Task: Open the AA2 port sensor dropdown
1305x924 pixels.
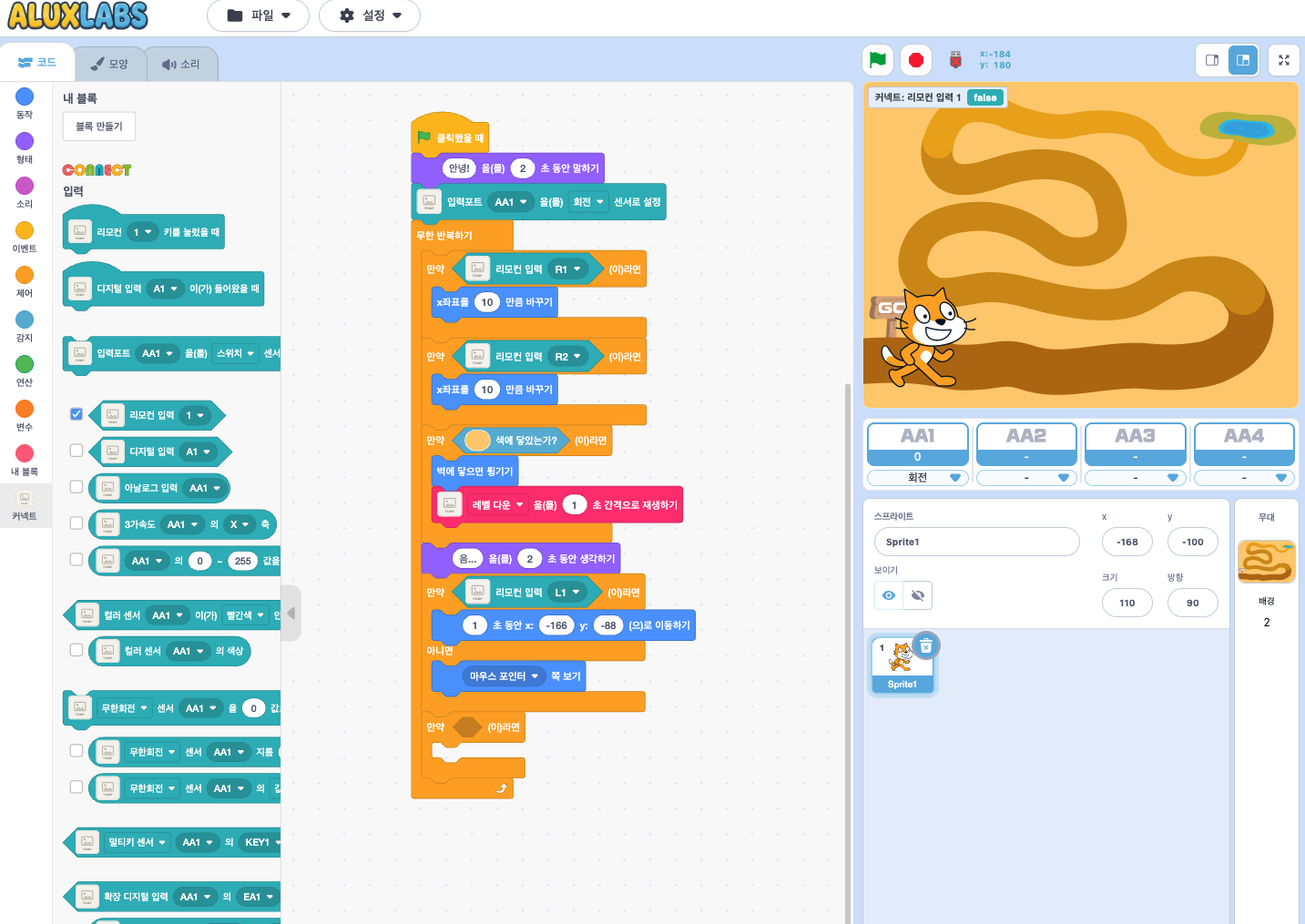Action: click(1026, 478)
